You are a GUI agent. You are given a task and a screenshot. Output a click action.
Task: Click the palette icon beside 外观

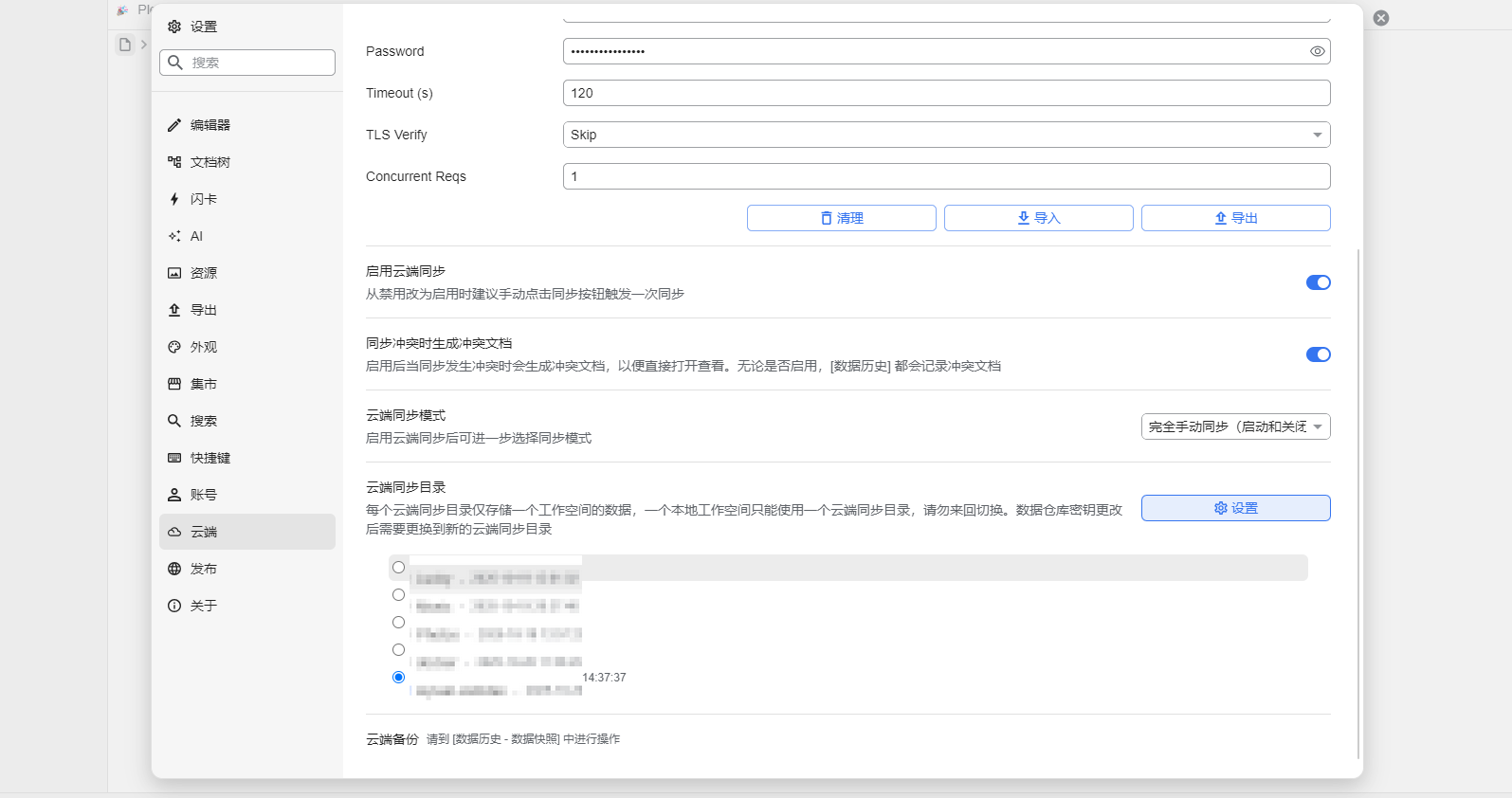(x=174, y=347)
